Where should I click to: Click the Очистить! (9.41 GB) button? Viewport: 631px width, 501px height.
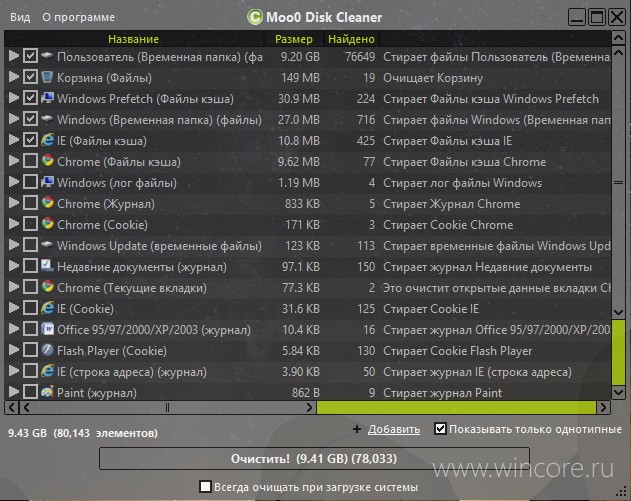point(314,458)
